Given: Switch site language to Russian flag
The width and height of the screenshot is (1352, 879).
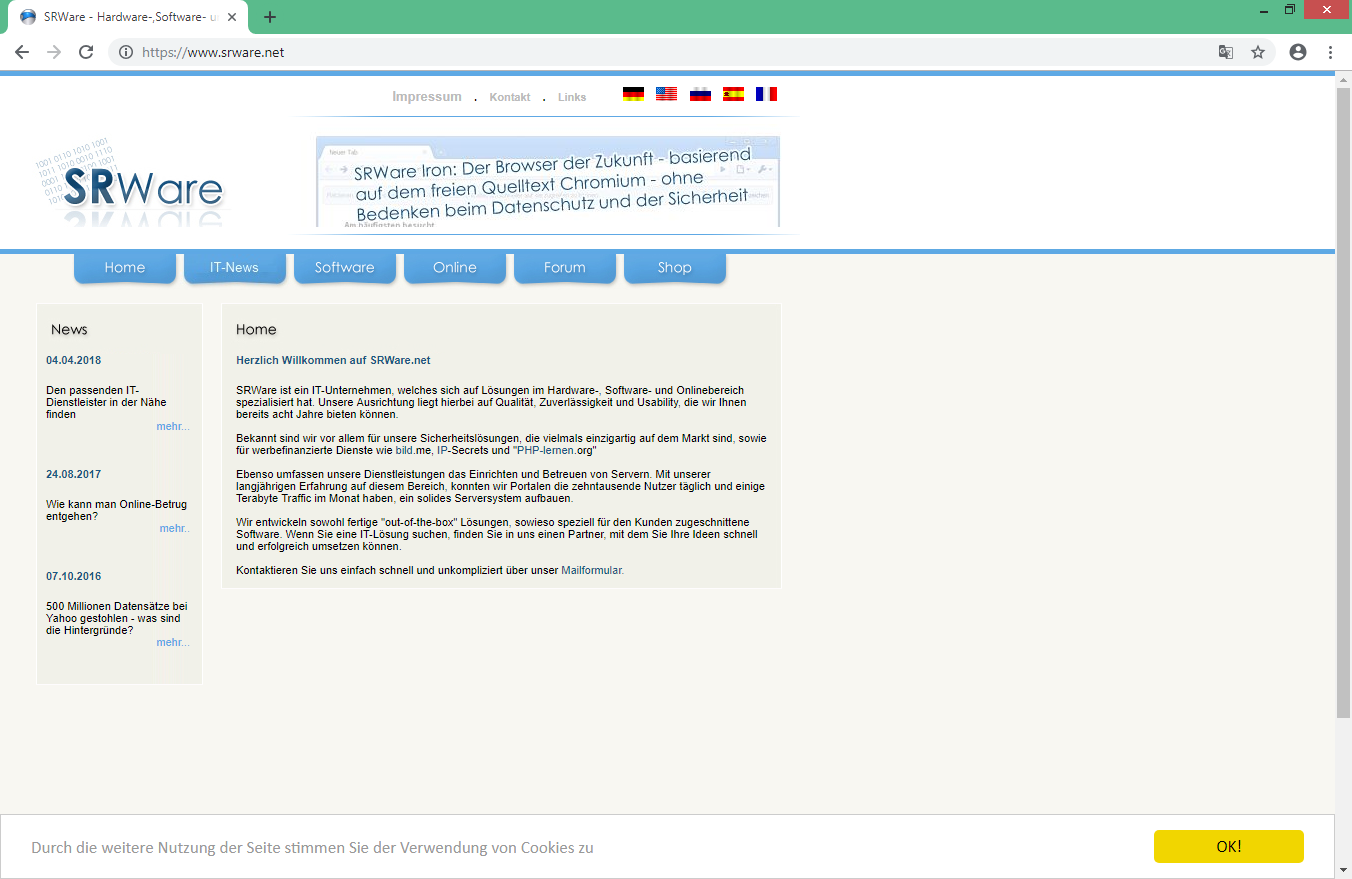Looking at the screenshot, I should pos(700,94).
